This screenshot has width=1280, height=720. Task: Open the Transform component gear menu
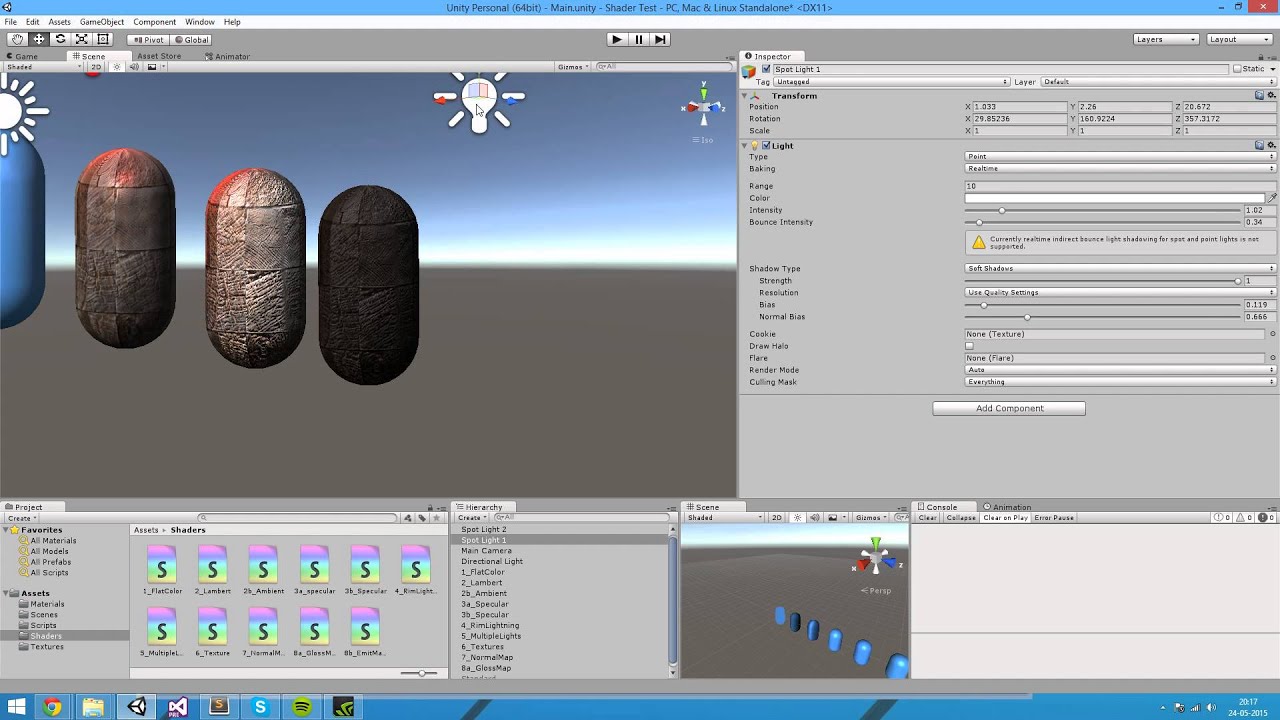[1271, 96]
